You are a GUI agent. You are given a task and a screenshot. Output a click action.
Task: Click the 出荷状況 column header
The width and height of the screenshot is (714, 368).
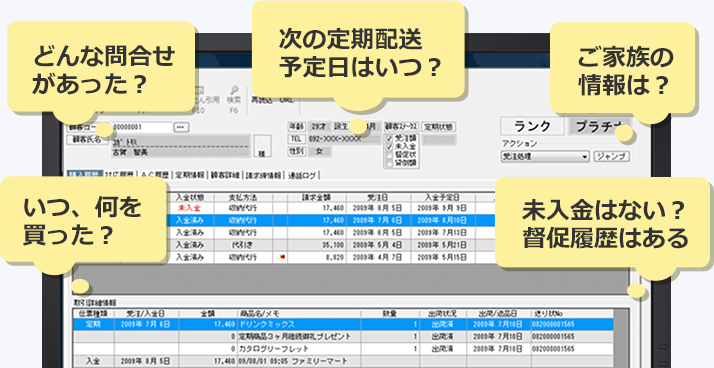click(442, 314)
